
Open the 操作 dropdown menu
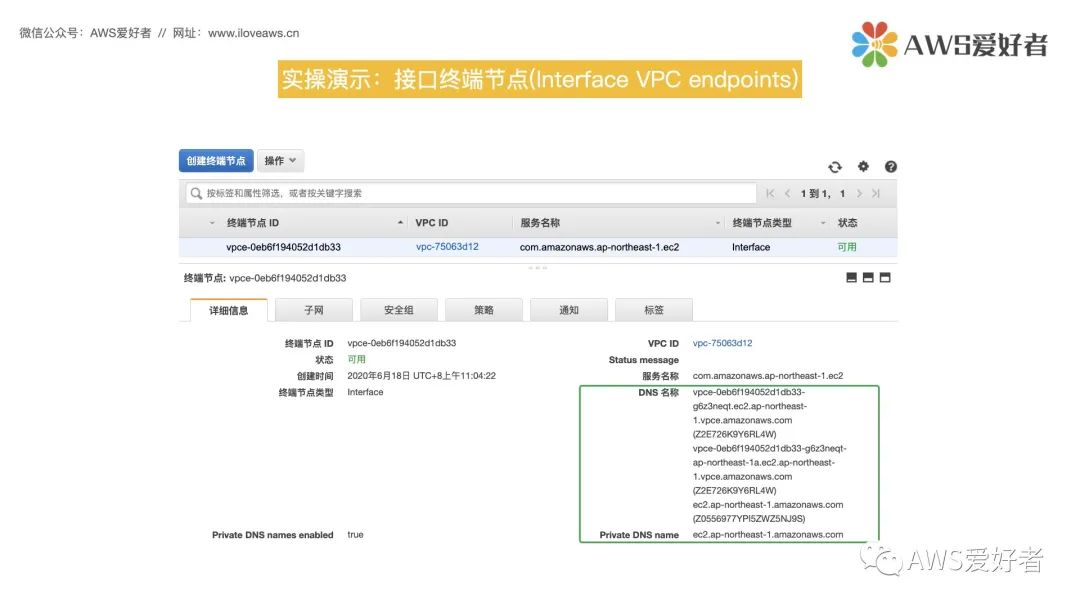point(280,160)
